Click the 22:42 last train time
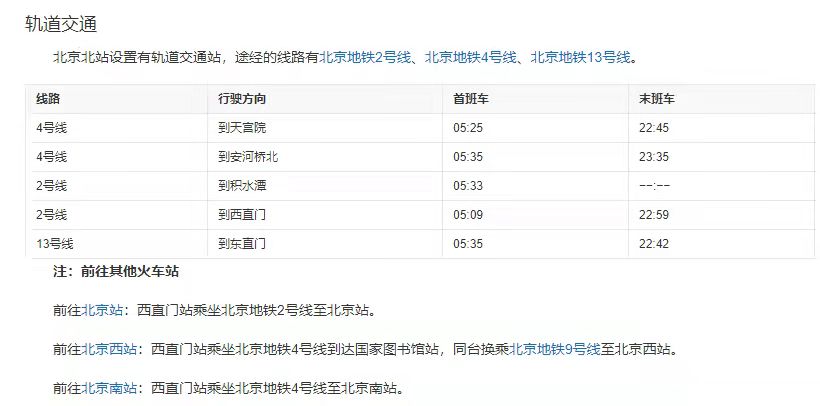This screenshot has height=406, width=820. pyautogui.click(x=654, y=244)
